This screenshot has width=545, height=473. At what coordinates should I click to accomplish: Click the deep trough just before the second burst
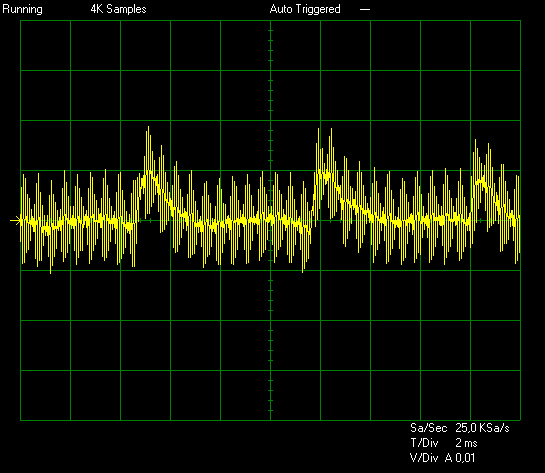click(x=303, y=271)
